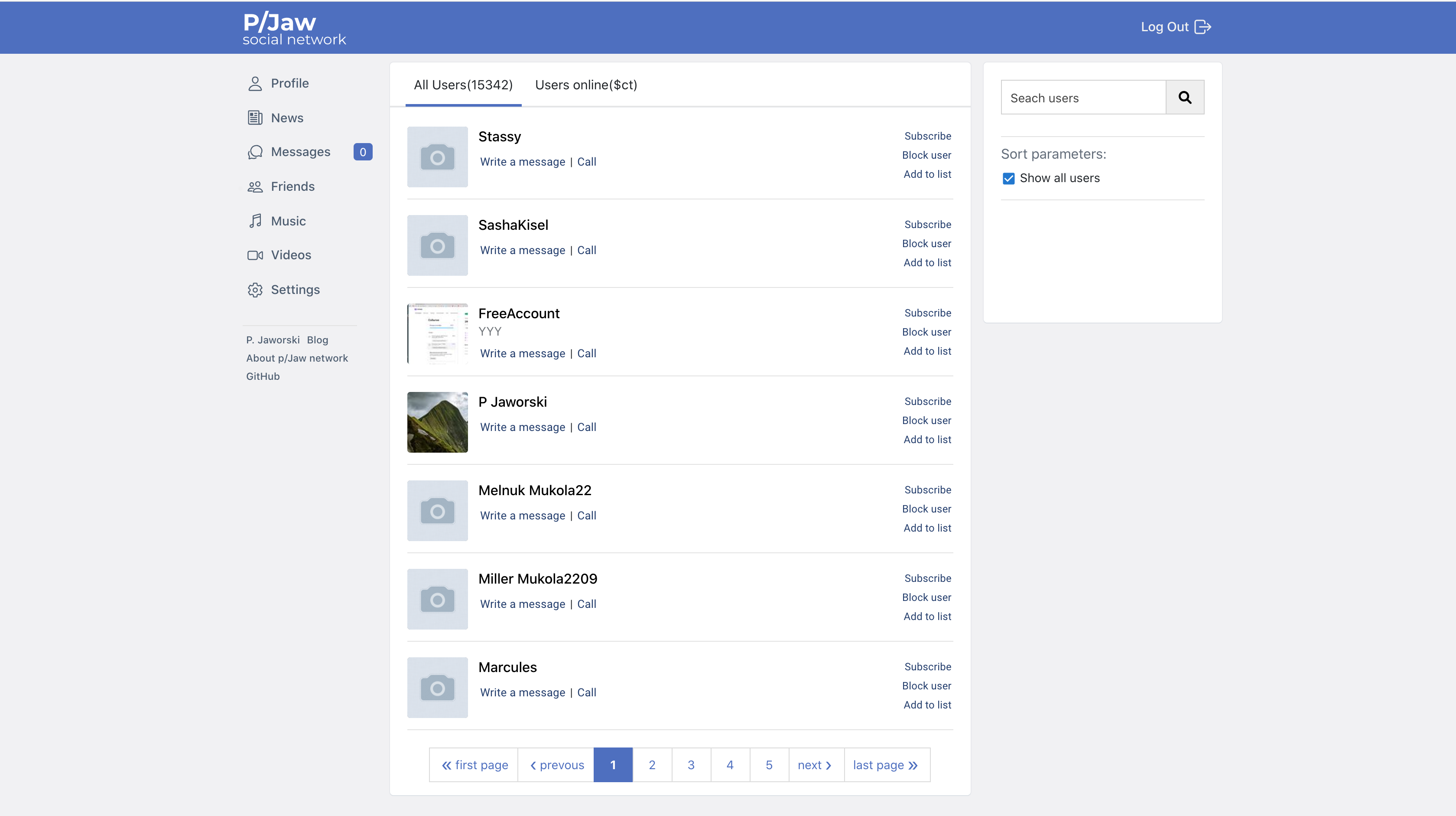Open the Blog footer link
Image resolution: width=1456 pixels, height=816 pixels.
(x=317, y=340)
